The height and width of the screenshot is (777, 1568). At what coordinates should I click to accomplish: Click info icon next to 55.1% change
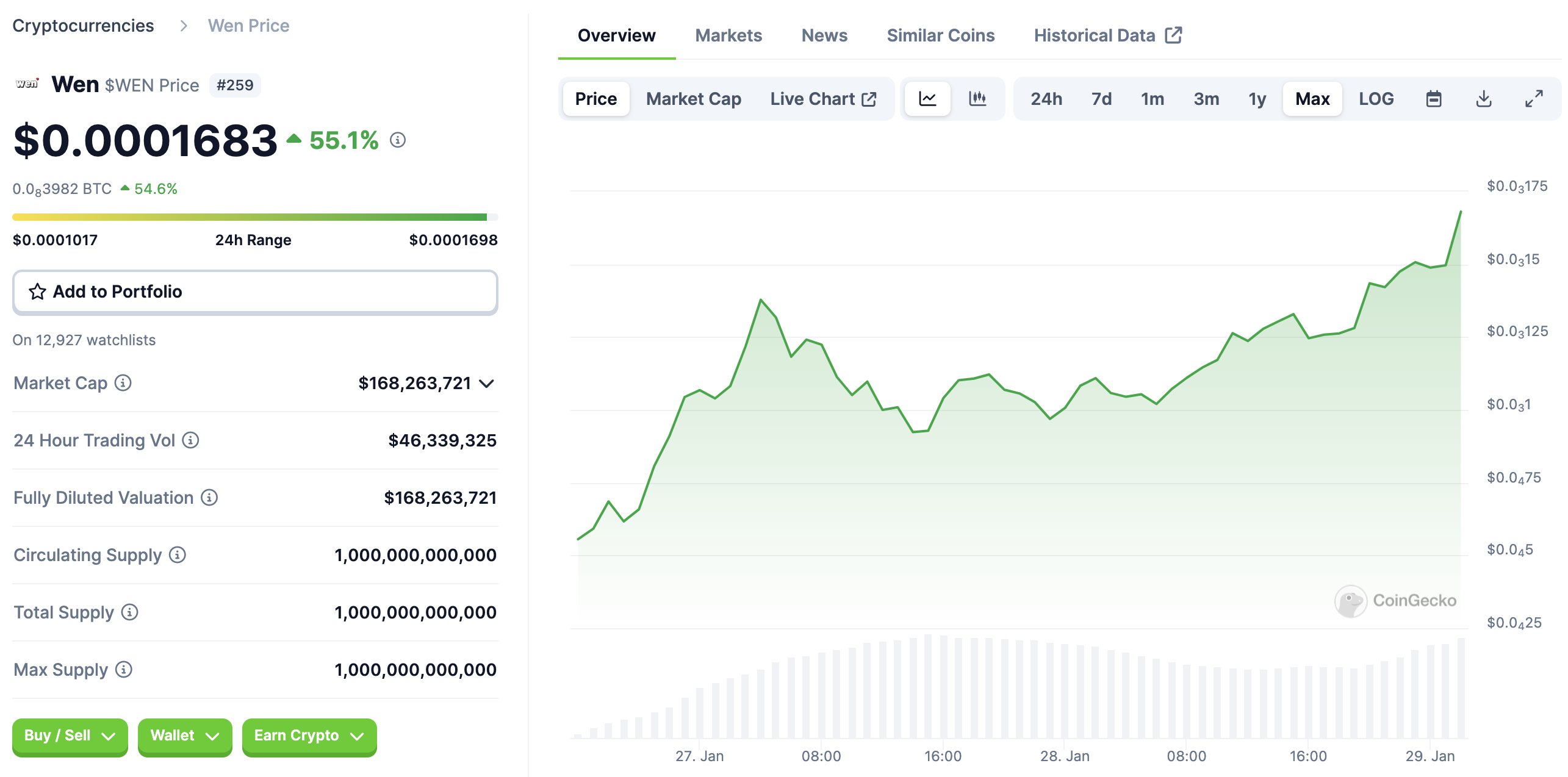coord(398,140)
